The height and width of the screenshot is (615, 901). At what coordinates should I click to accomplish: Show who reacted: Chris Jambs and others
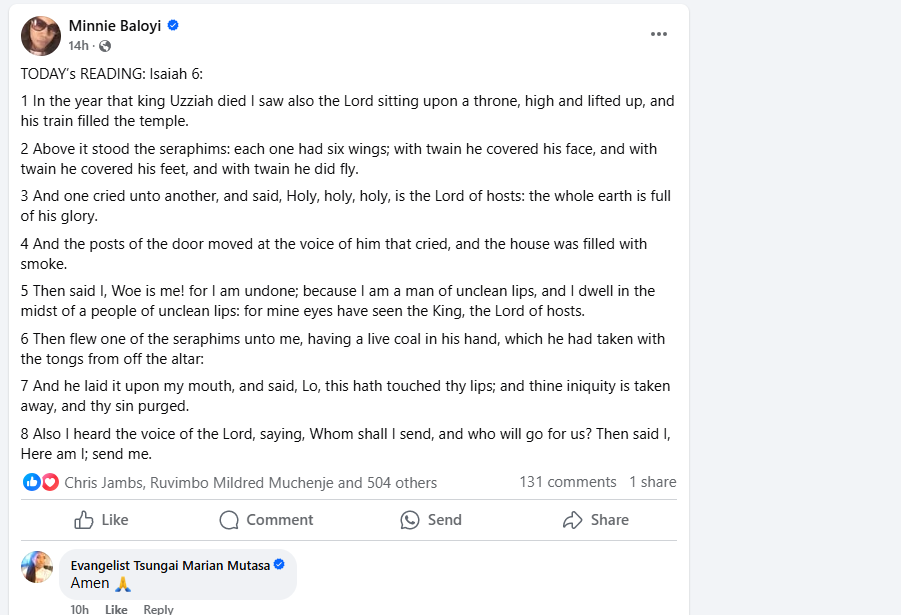point(250,483)
